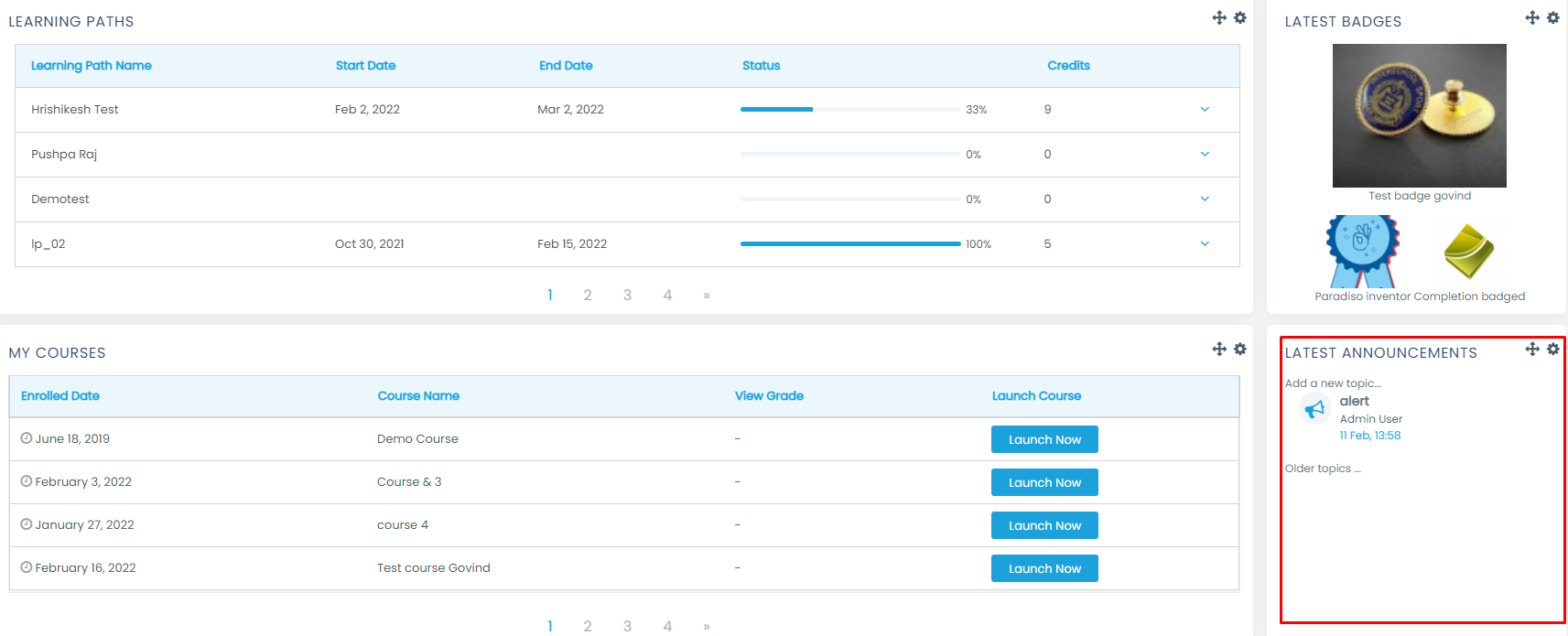Sort by Learning Path Name column header
The width and height of the screenshot is (1568, 636).
pyautogui.click(x=92, y=66)
